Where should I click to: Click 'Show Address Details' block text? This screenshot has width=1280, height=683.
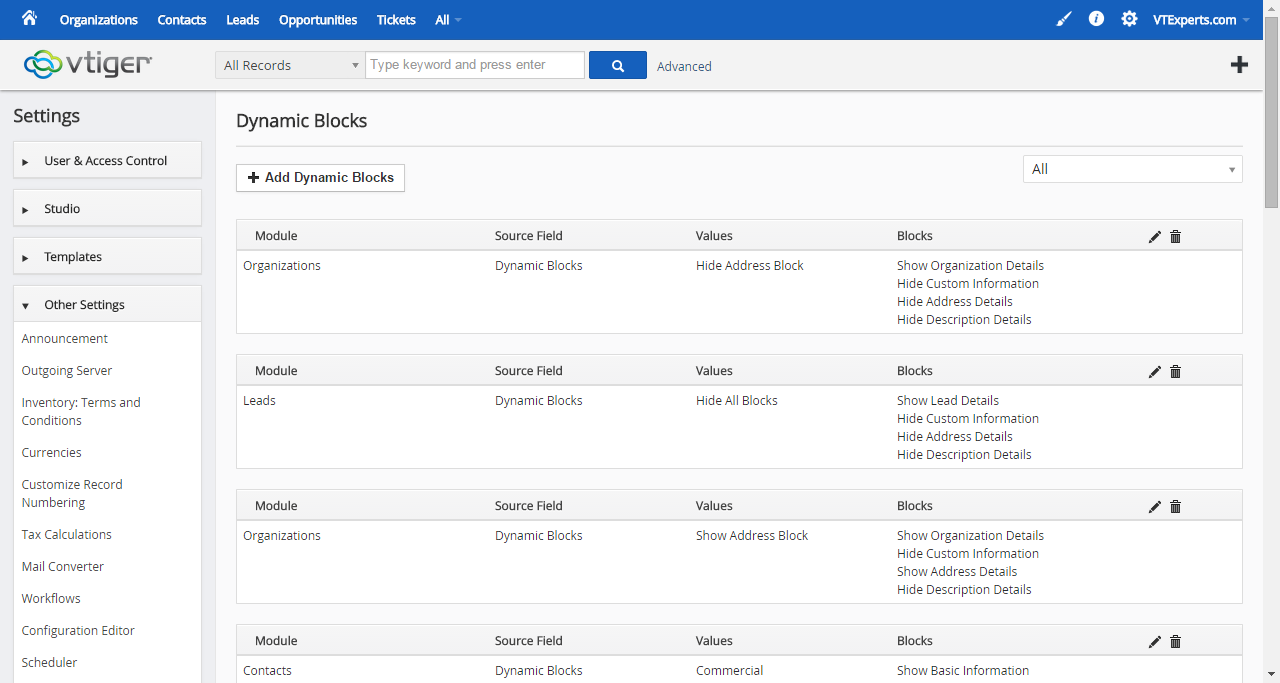[957, 571]
